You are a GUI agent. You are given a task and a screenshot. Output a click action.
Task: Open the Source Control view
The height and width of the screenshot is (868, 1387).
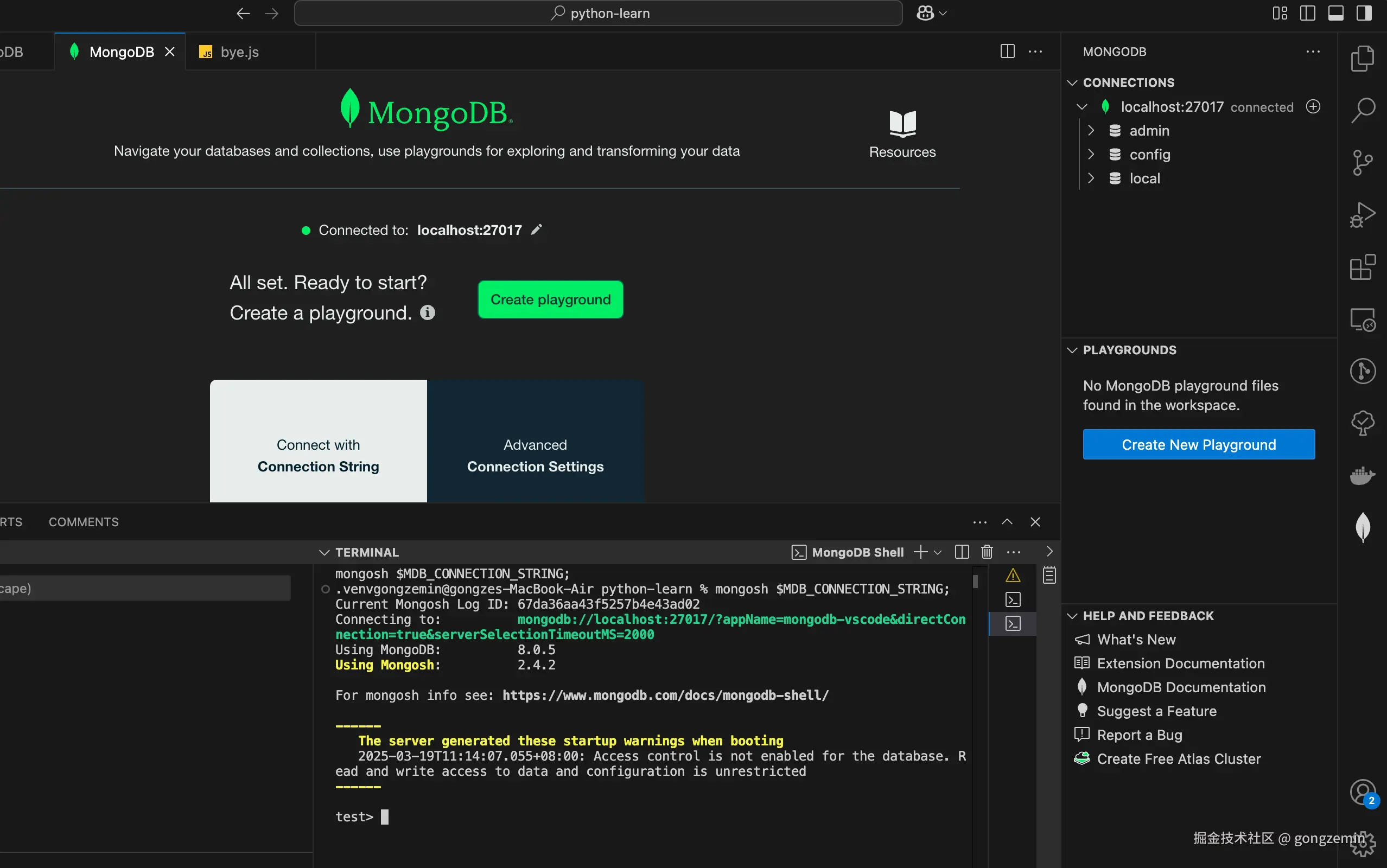[1363, 162]
